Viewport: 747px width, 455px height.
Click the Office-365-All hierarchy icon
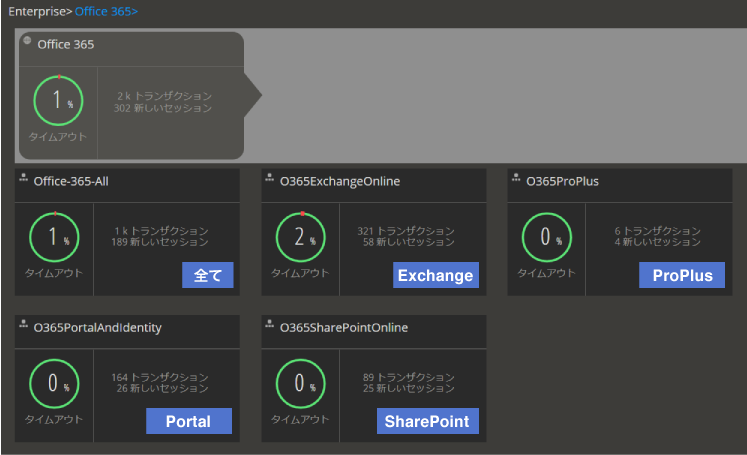23,178
